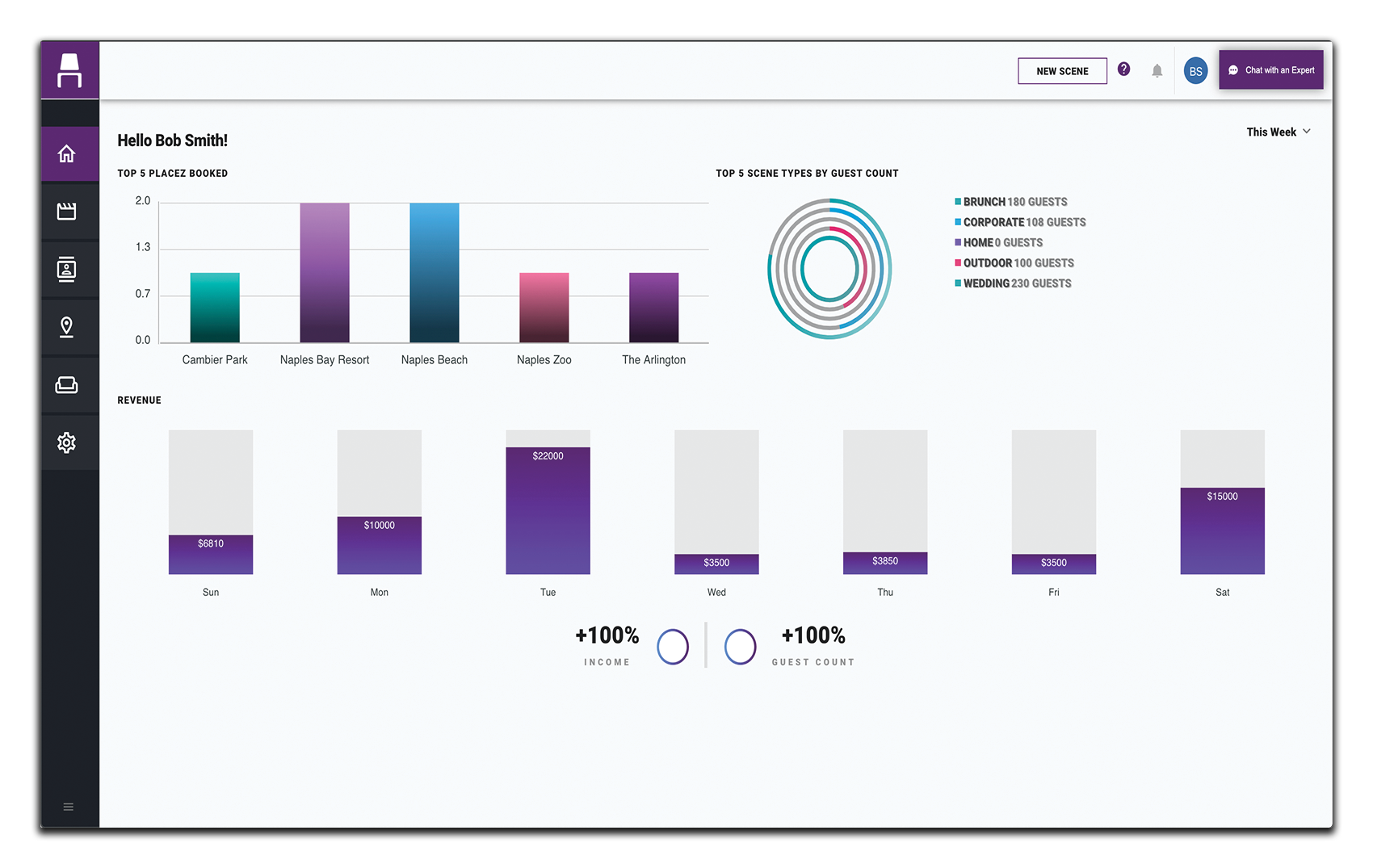Select Wedding 230 Guests legend entry
Image resolution: width=1373 pixels, height=868 pixels.
[x=1013, y=283]
